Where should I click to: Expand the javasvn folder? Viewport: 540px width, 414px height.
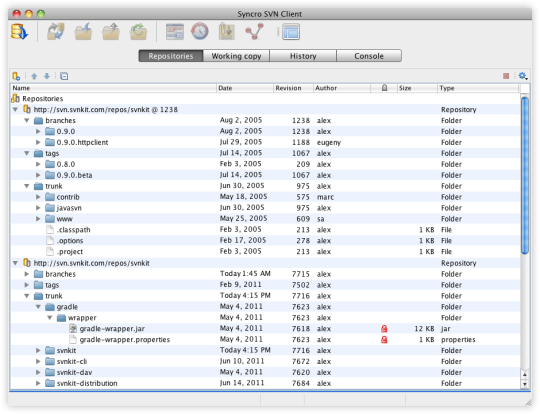pyautogui.click(x=38, y=208)
